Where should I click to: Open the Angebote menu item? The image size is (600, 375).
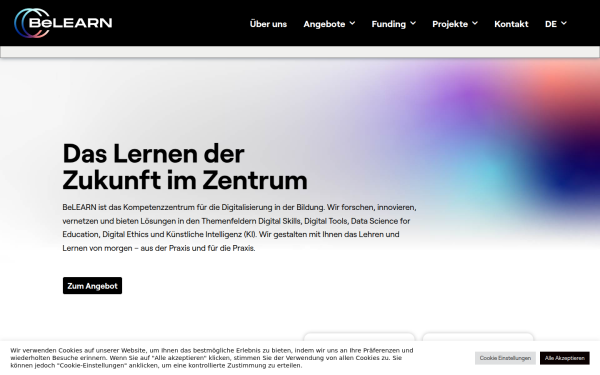click(324, 24)
